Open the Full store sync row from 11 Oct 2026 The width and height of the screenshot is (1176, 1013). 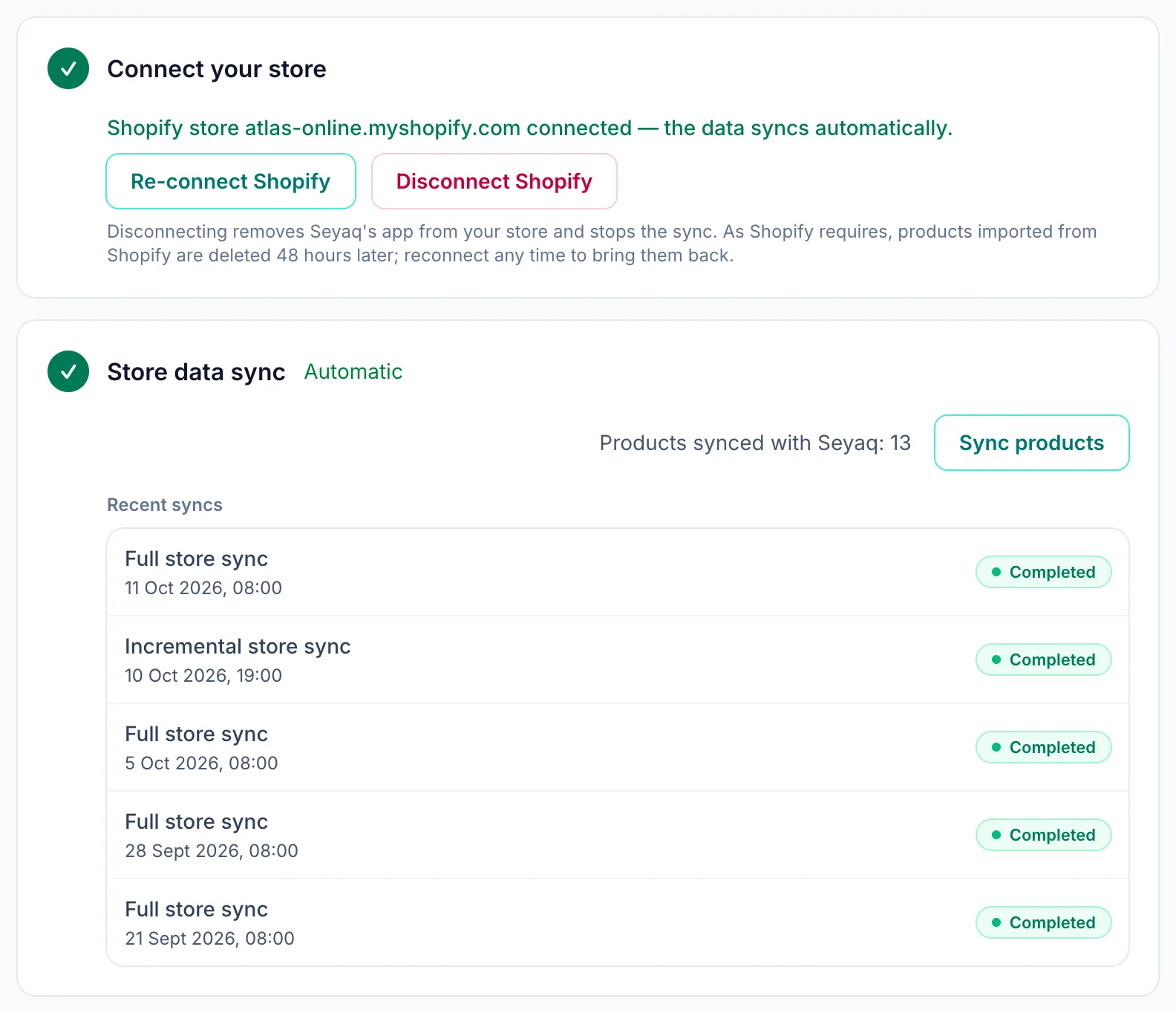pyautogui.click(x=618, y=573)
